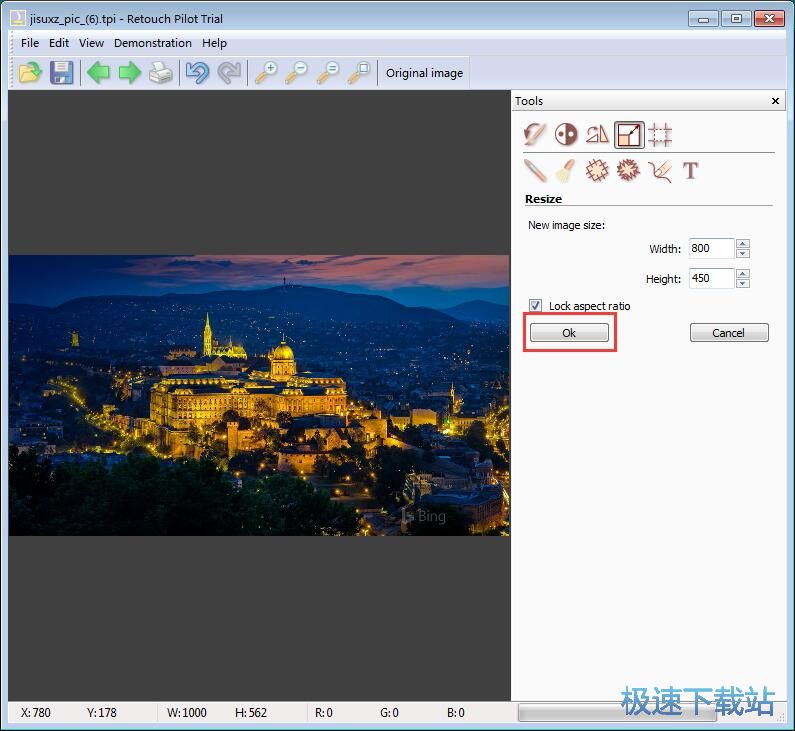Select the finger smudge deformation tool
Viewport: 795px width, 731px height.
coord(660,171)
